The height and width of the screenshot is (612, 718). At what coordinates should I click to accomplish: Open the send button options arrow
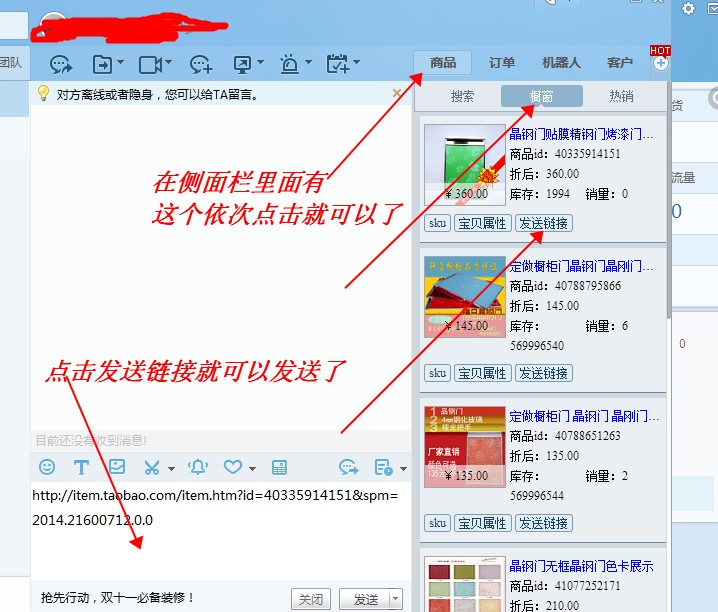396,599
